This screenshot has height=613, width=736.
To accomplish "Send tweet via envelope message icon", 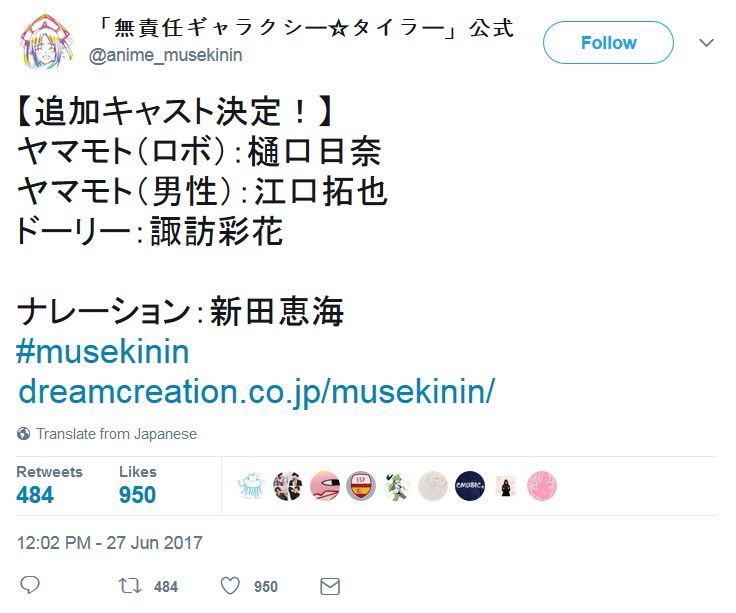I will (330, 586).
